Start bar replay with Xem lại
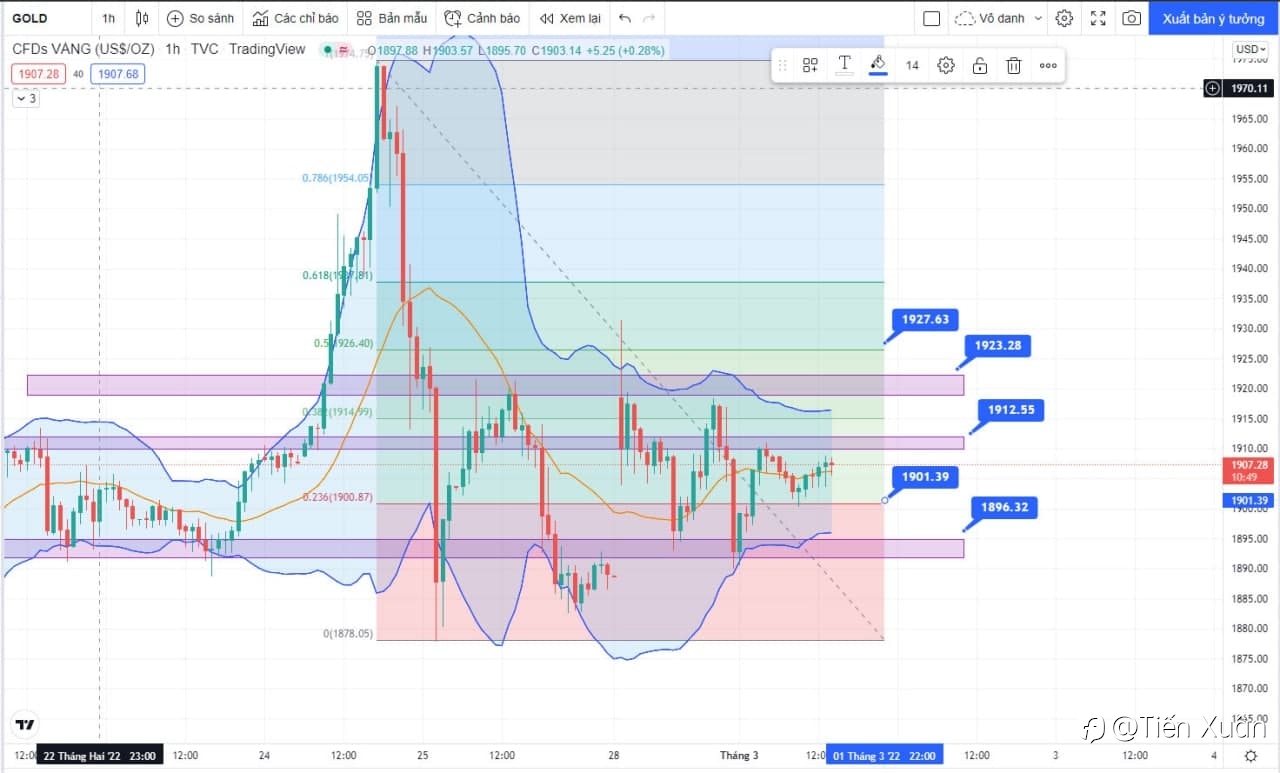This screenshot has height=773, width=1280. [x=570, y=18]
